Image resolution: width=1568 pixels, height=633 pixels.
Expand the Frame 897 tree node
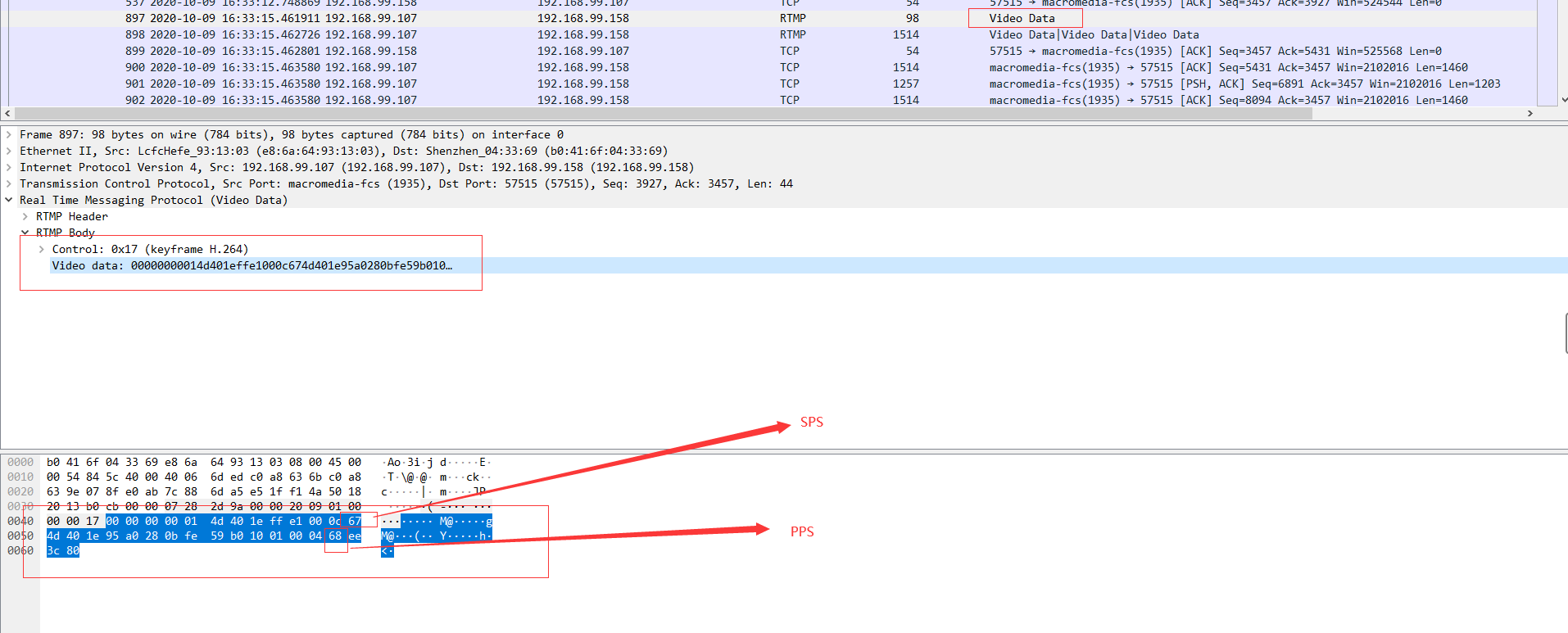tap(9, 135)
